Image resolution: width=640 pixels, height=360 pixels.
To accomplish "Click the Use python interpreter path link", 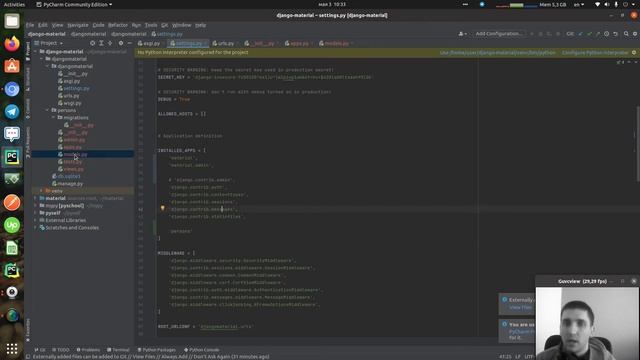I will pyautogui.click(x=498, y=53).
